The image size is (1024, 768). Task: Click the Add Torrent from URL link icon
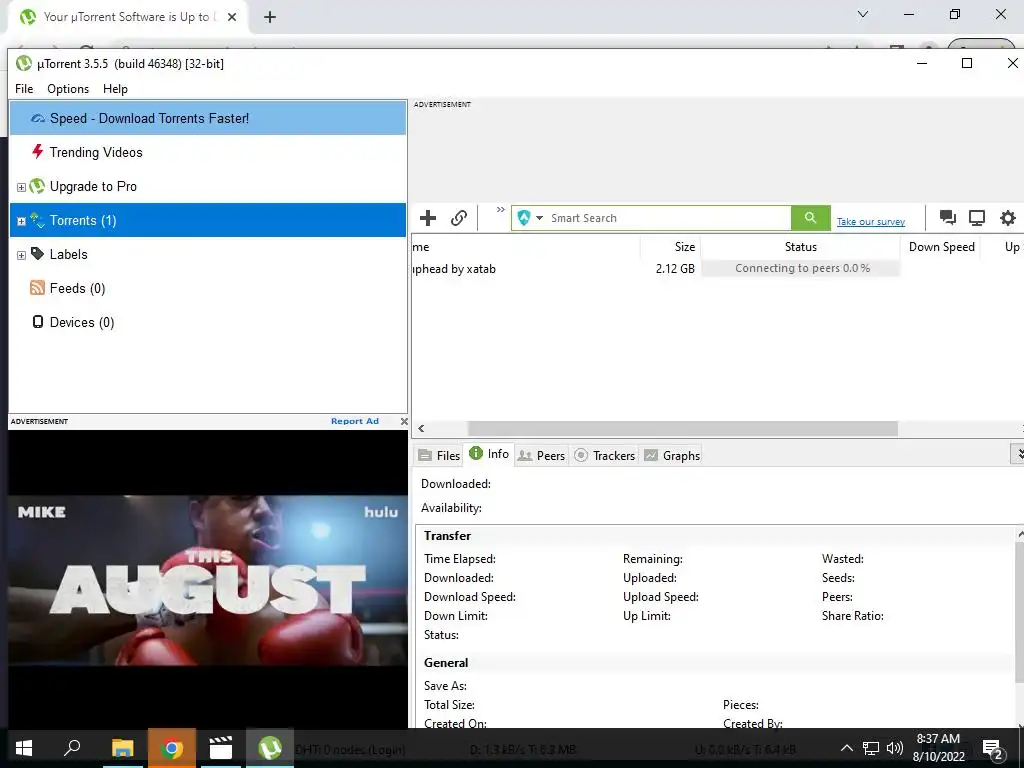459,218
